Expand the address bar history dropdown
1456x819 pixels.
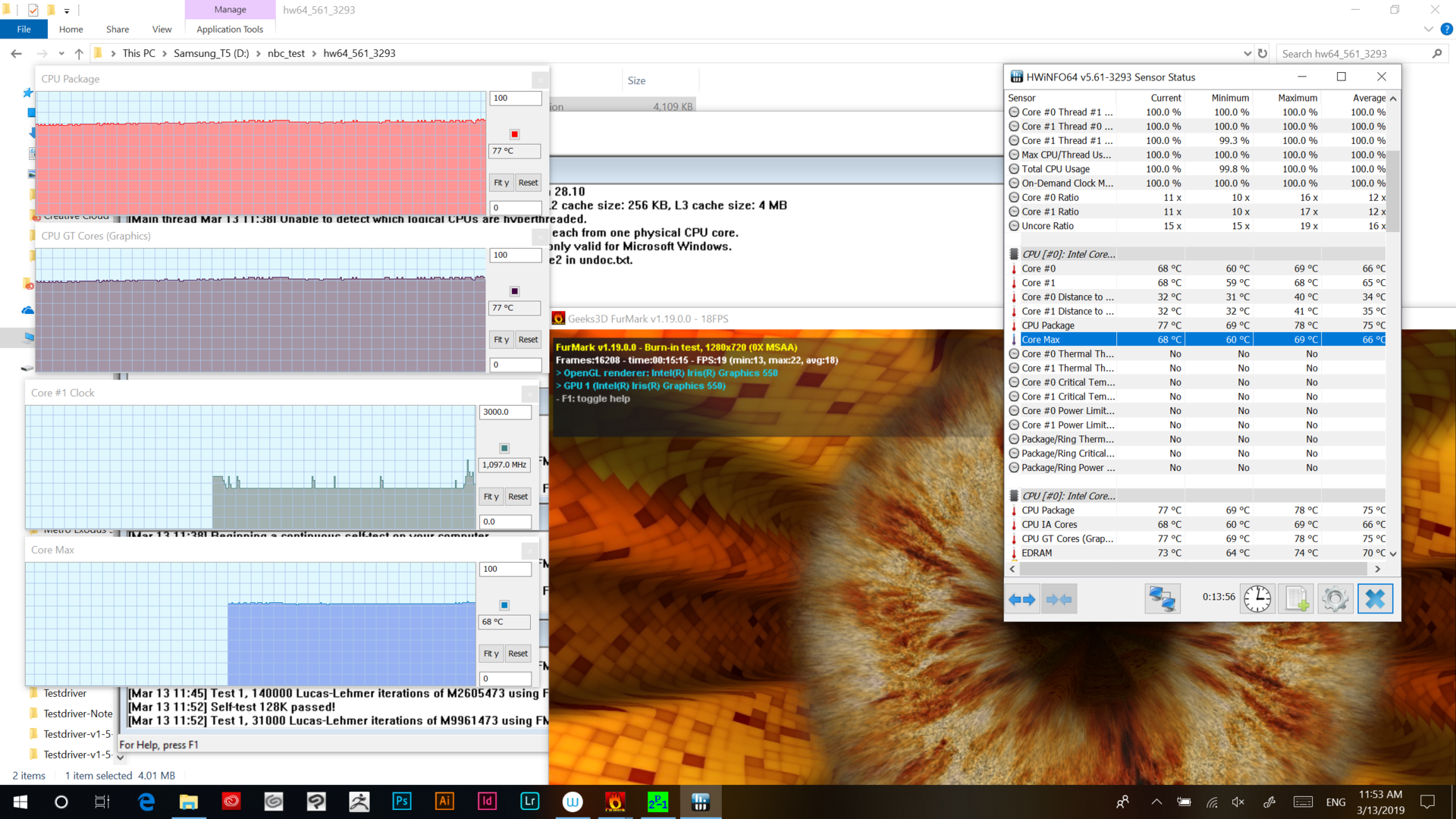(x=1247, y=53)
